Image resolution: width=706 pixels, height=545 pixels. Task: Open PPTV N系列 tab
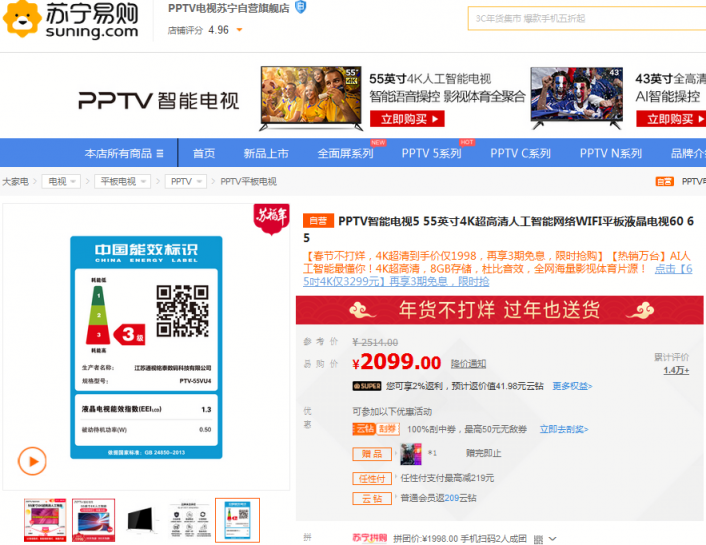click(x=611, y=154)
